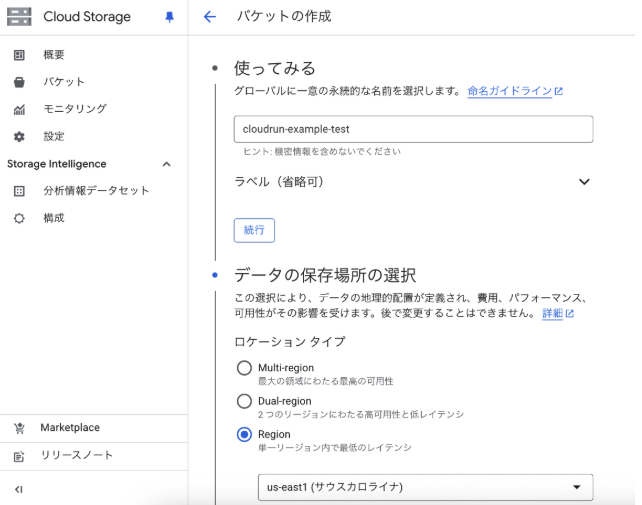Click the ロケーション タイプ label
This screenshot has width=642, height=505.
[290, 342]
